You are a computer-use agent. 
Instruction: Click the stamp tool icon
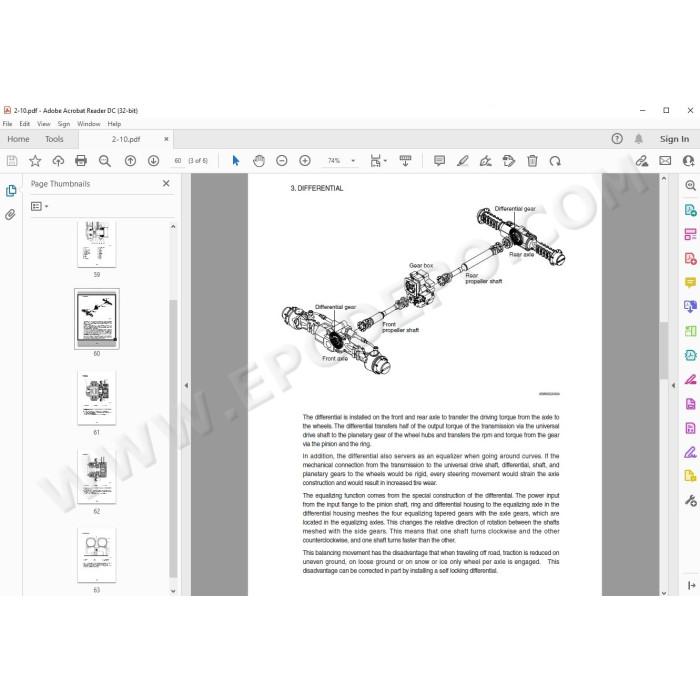click(509, 161)
